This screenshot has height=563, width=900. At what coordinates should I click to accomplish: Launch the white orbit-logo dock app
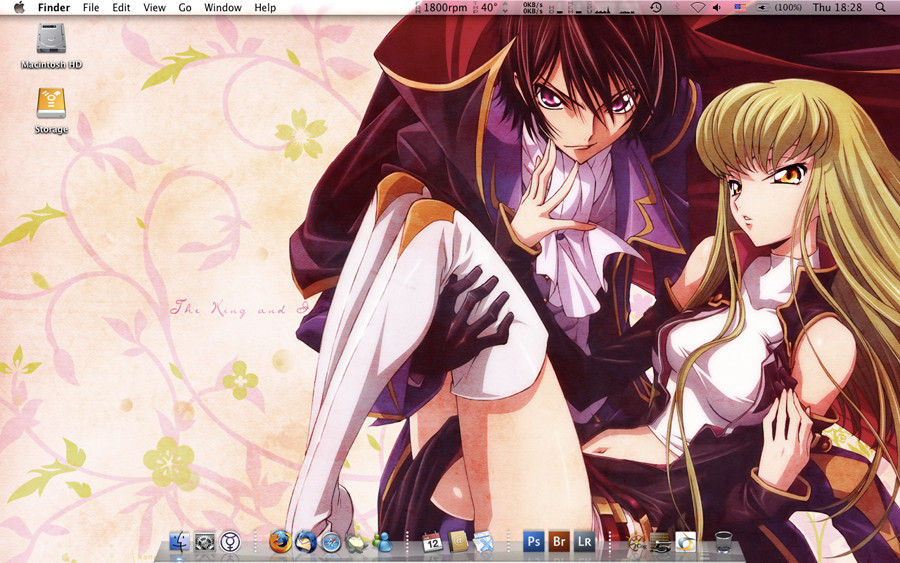pos(685,542)
